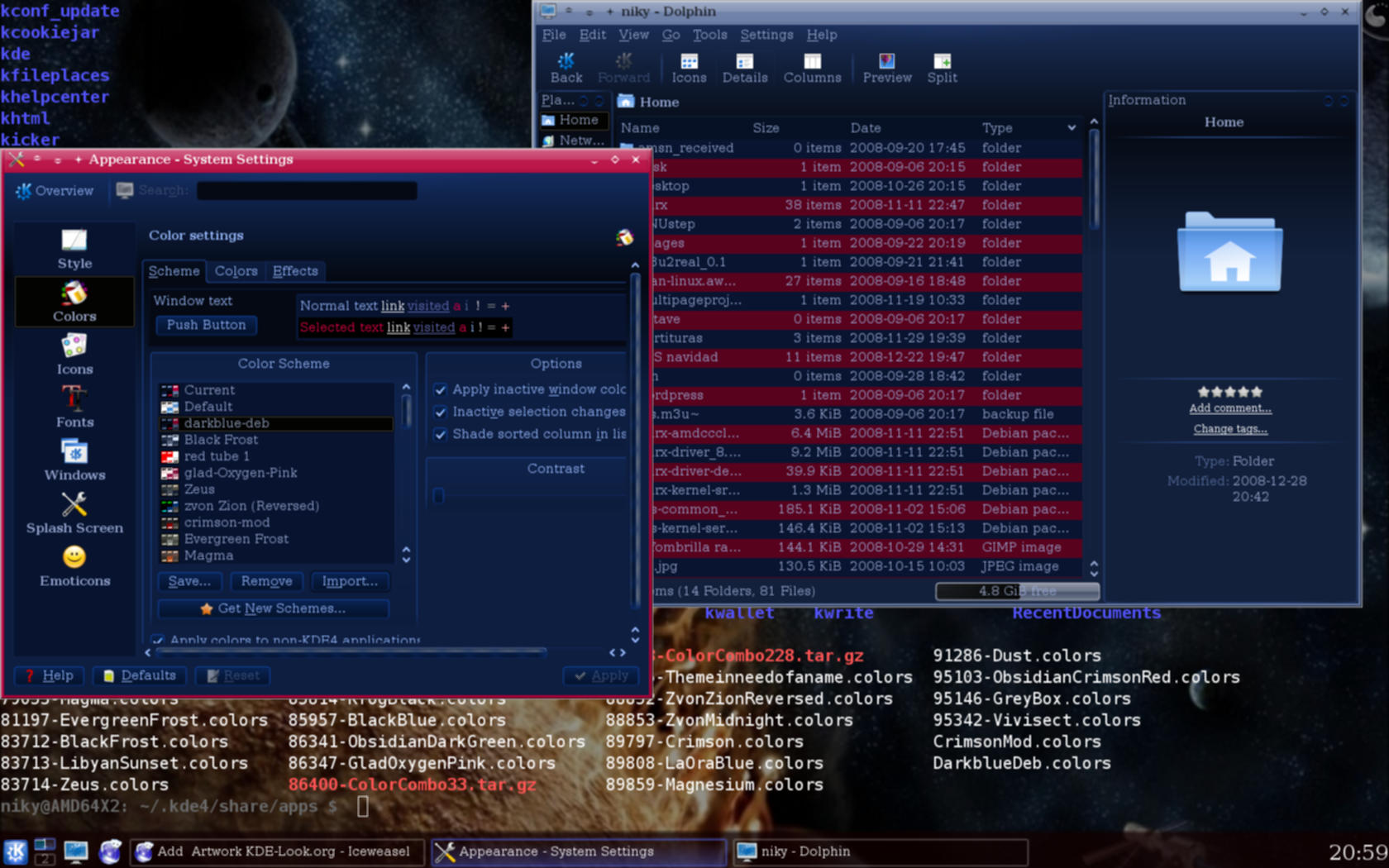Click Type column header sort arrow in Dolphin

point(1072,128)
